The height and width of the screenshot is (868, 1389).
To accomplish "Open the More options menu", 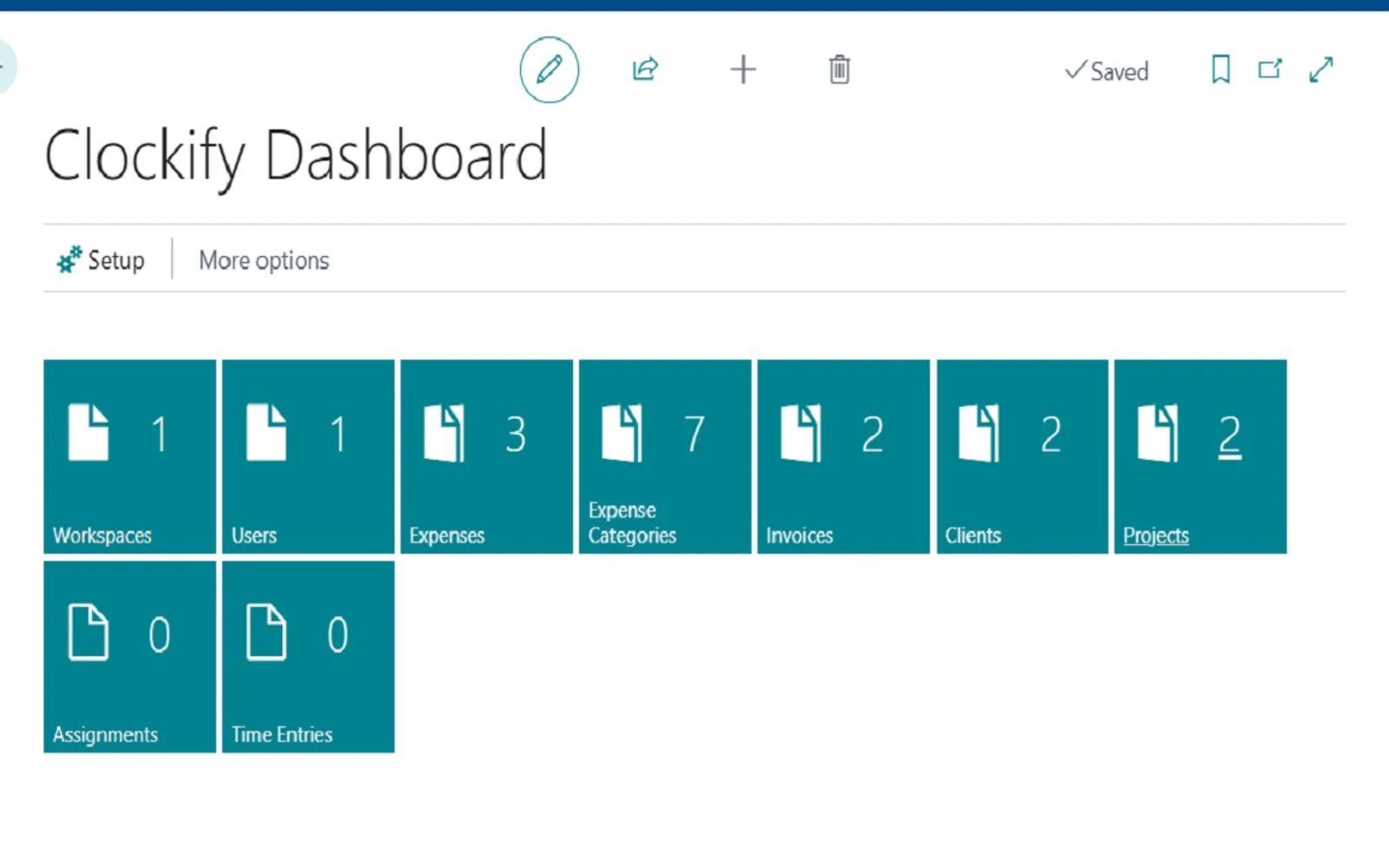I will pos(264,260).
